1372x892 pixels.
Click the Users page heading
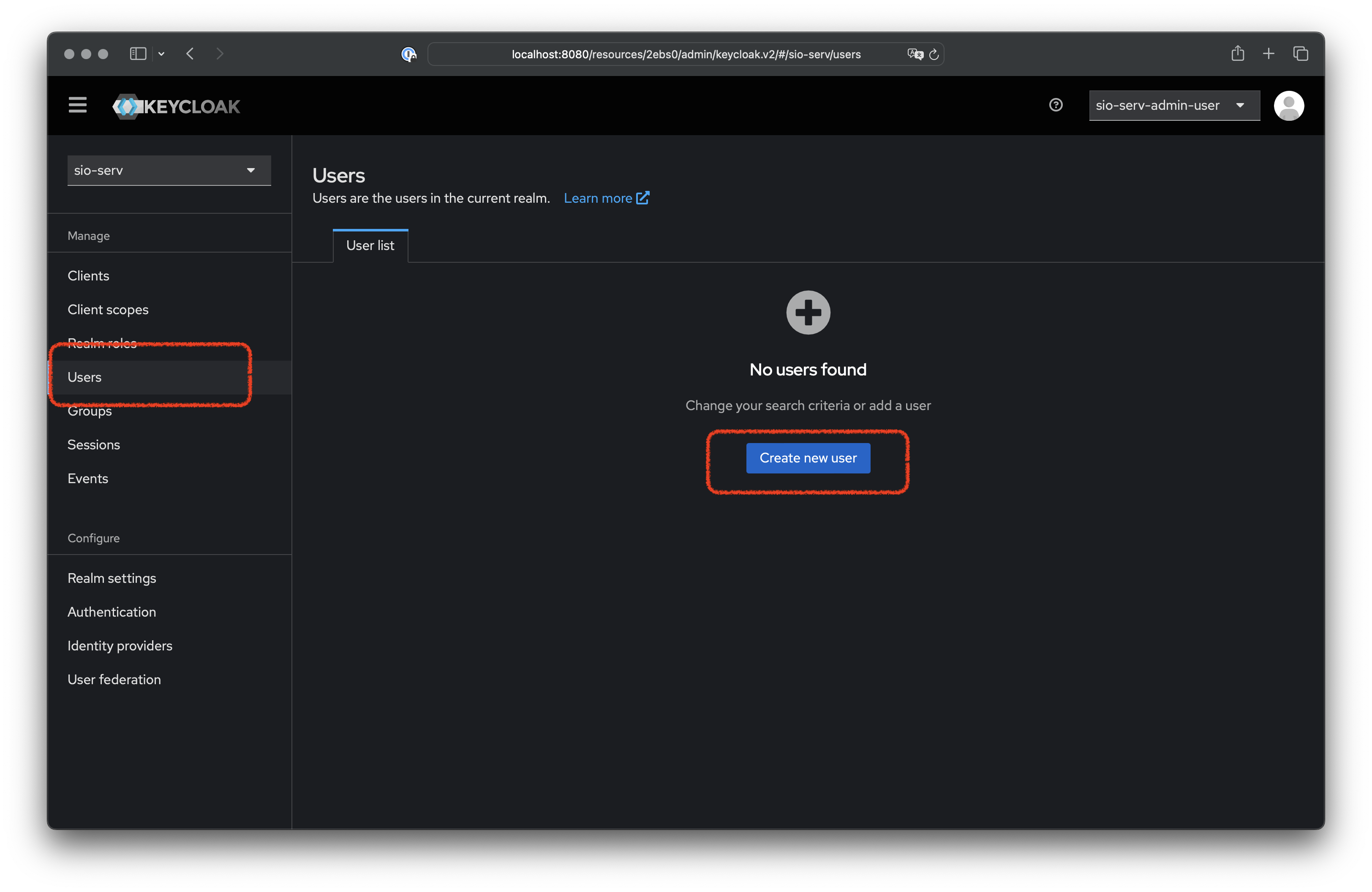(338, 175)
